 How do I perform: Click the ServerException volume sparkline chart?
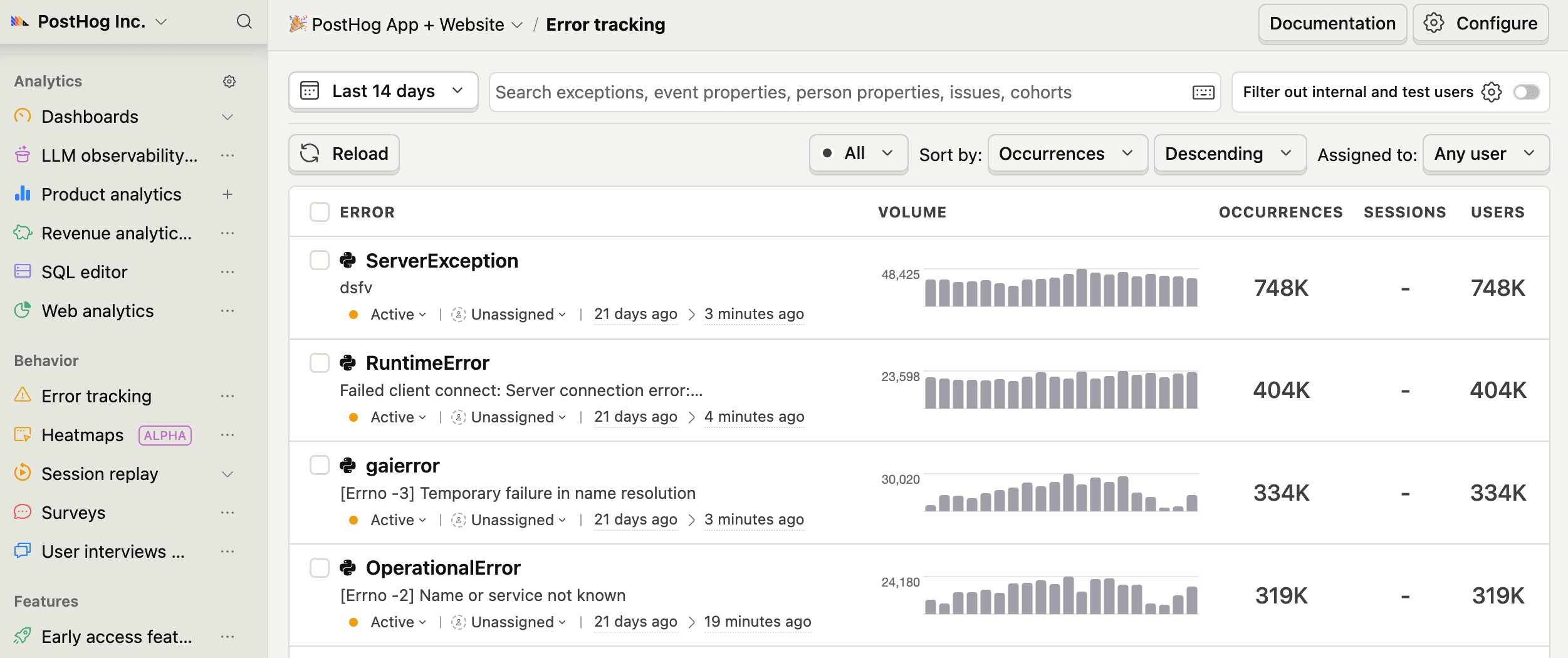[1061, 288]
